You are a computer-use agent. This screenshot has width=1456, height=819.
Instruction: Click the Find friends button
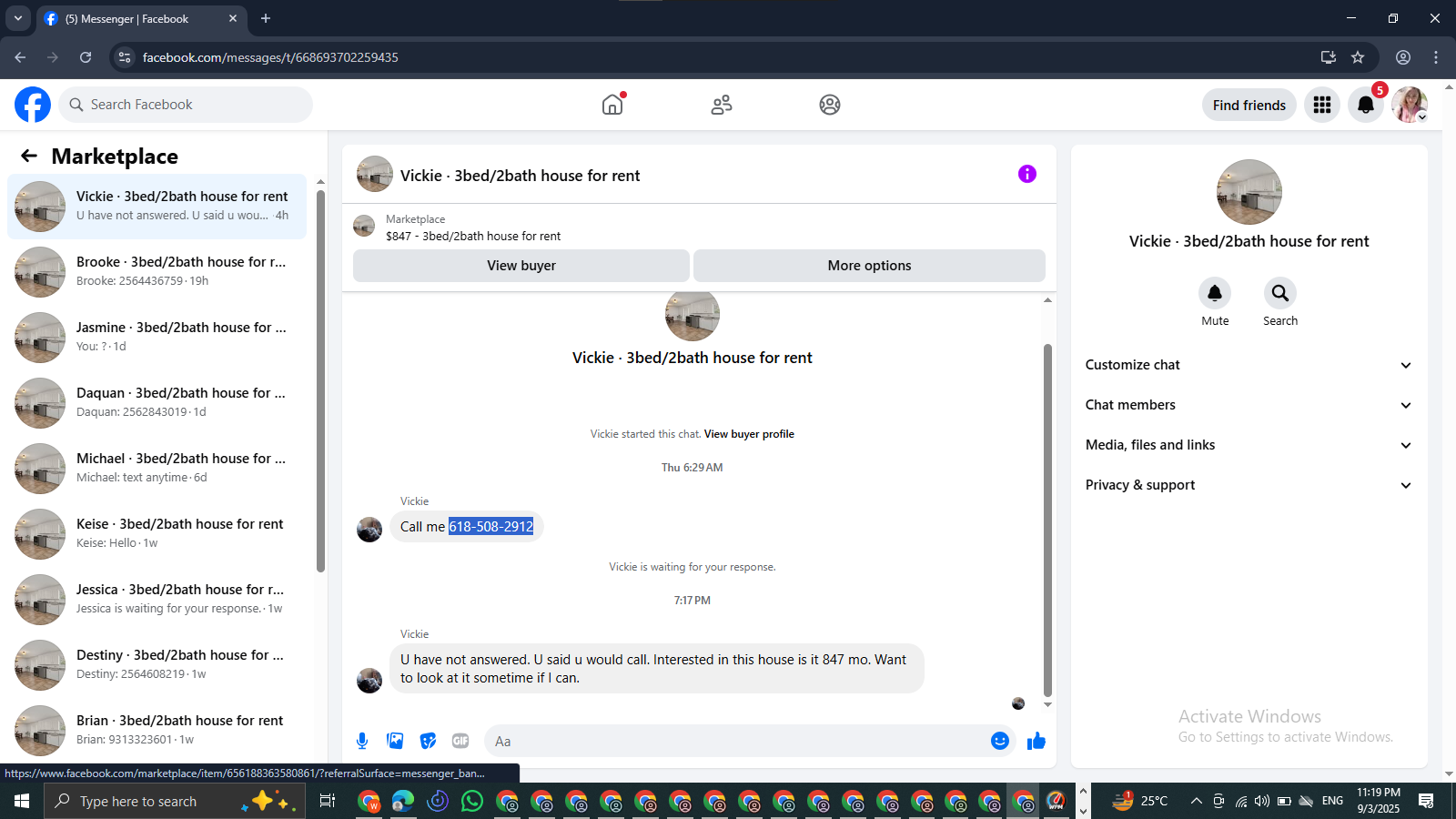(1249, 105)
